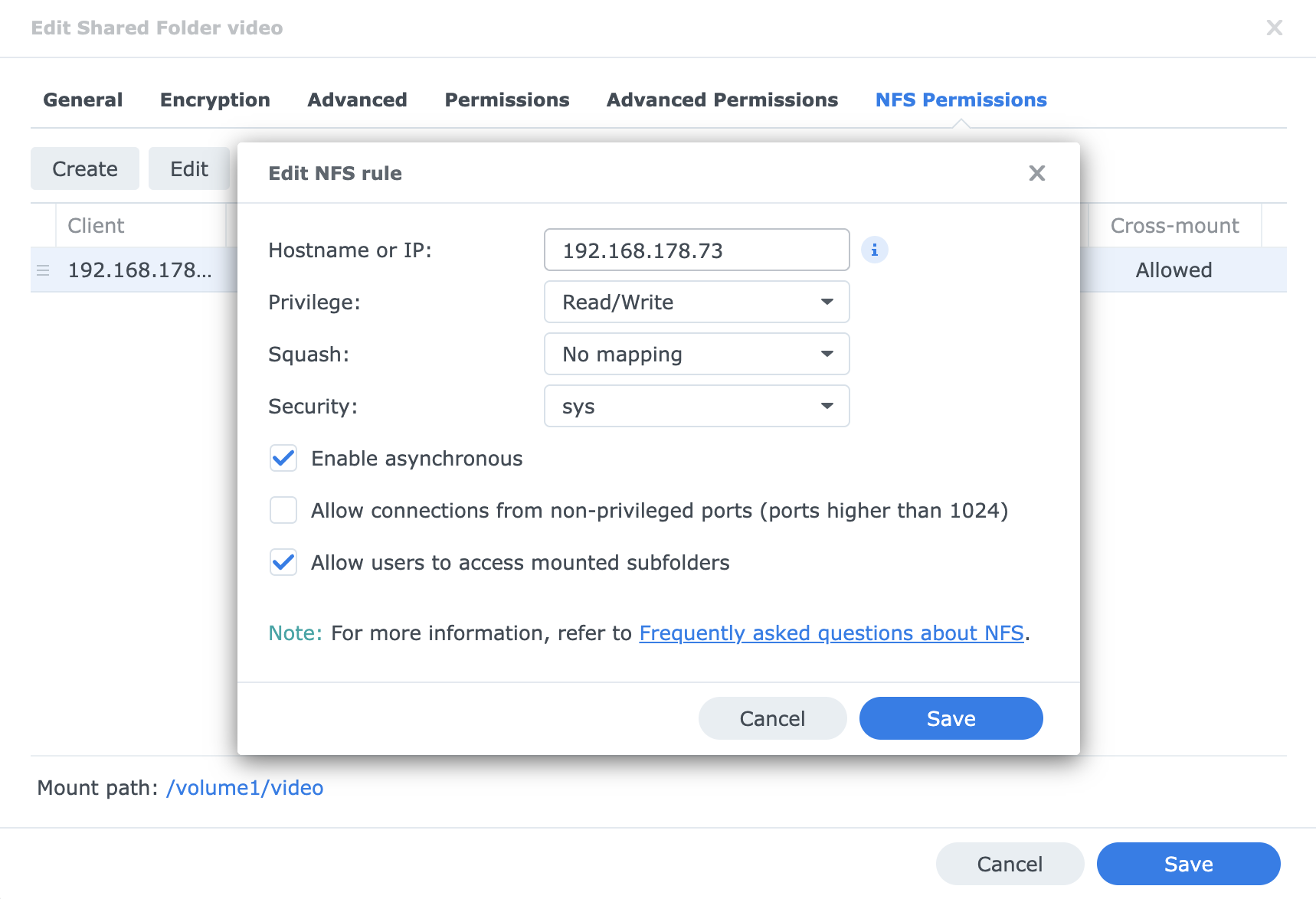
Task: Cancel the Edit NFS rule dialog
Action: coord(772,718)
